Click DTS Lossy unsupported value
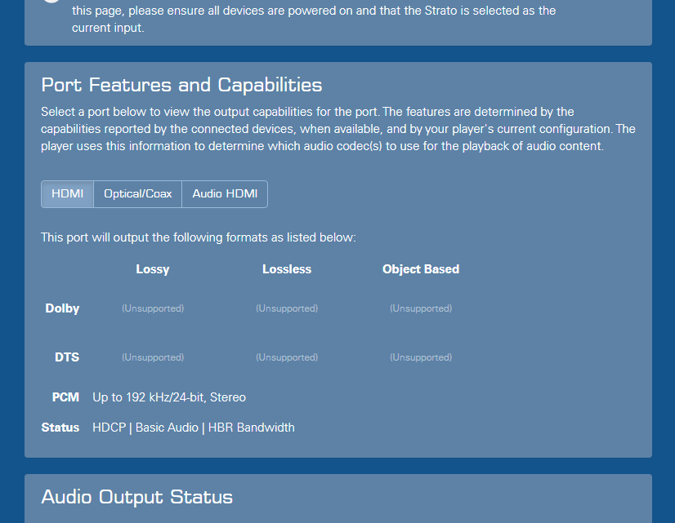This screenshot has height=523, width=675. [x=152, y=358]
